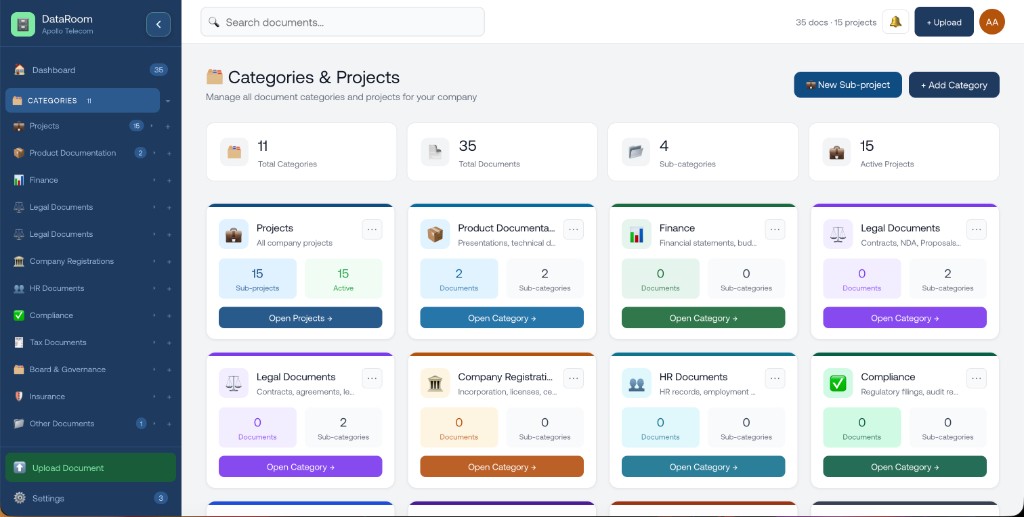Image resolution: width=1024 pixels, height=517 pixels.
Task: Click the plus next to Finance in the sidebar
Action: coord(169,181)
